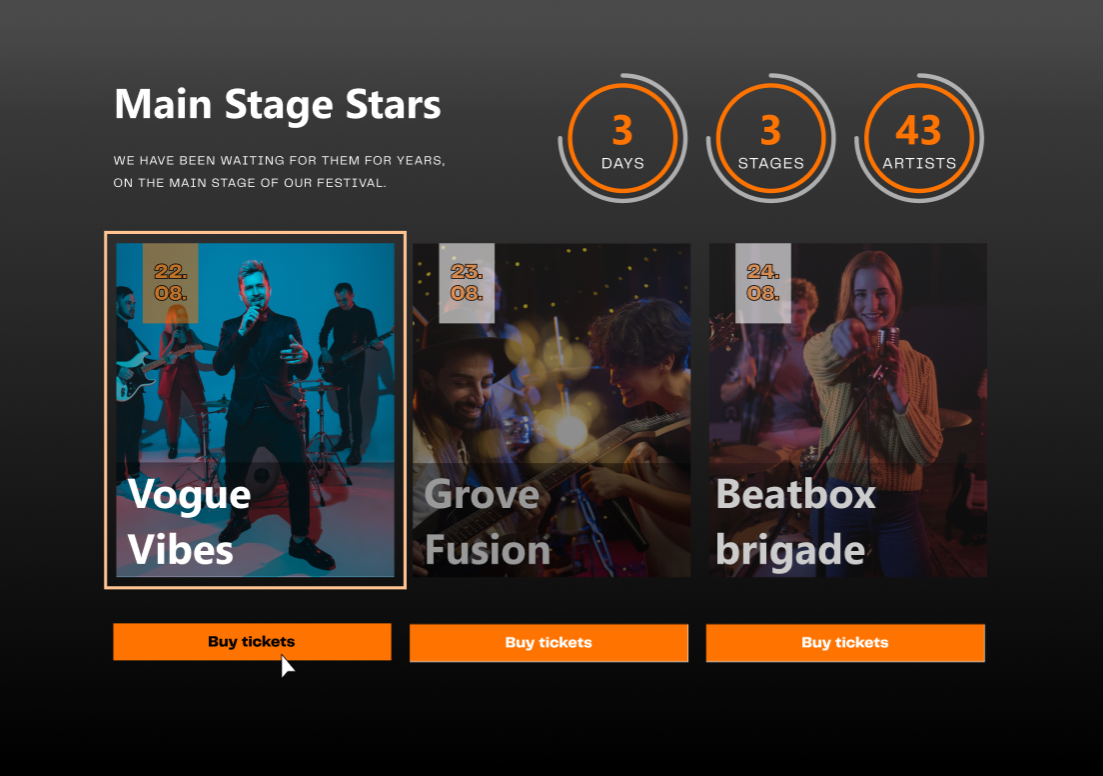Click the 3 DAYS circular counter

coord(623,138)
